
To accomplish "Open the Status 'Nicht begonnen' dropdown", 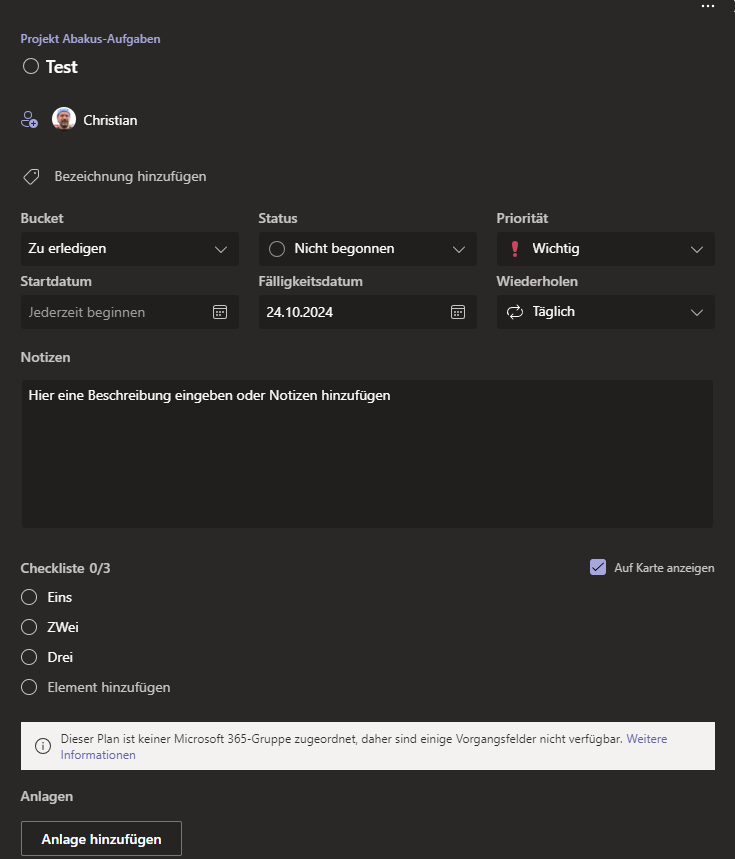I will tap(368, 249).
